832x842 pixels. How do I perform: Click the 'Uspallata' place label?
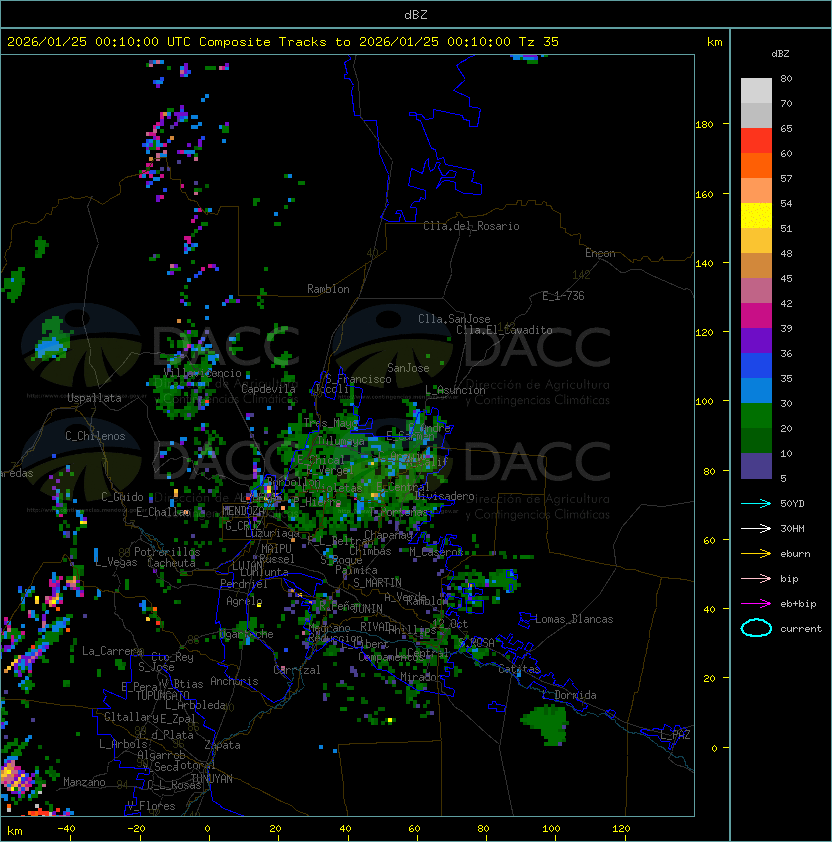(94, 398)
